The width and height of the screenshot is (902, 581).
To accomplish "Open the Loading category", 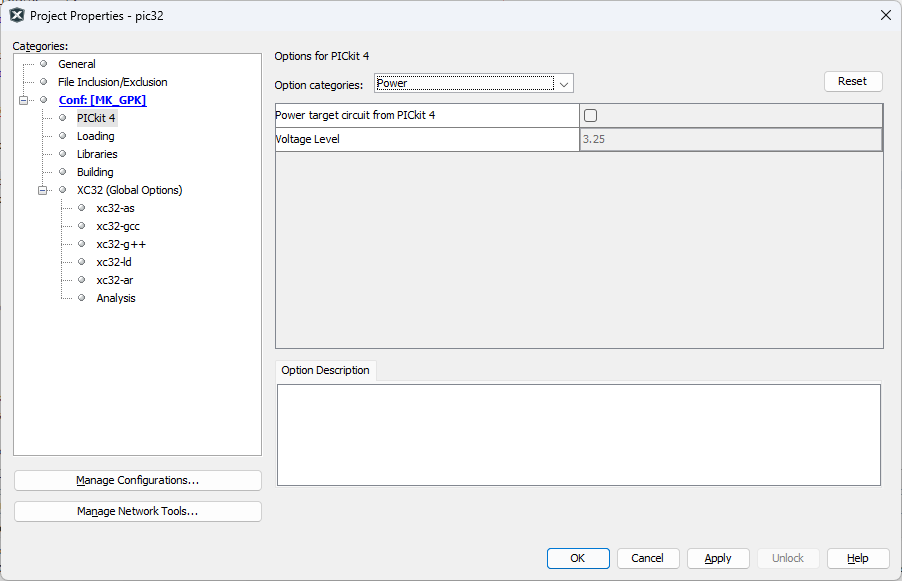I will click(95, 136).
